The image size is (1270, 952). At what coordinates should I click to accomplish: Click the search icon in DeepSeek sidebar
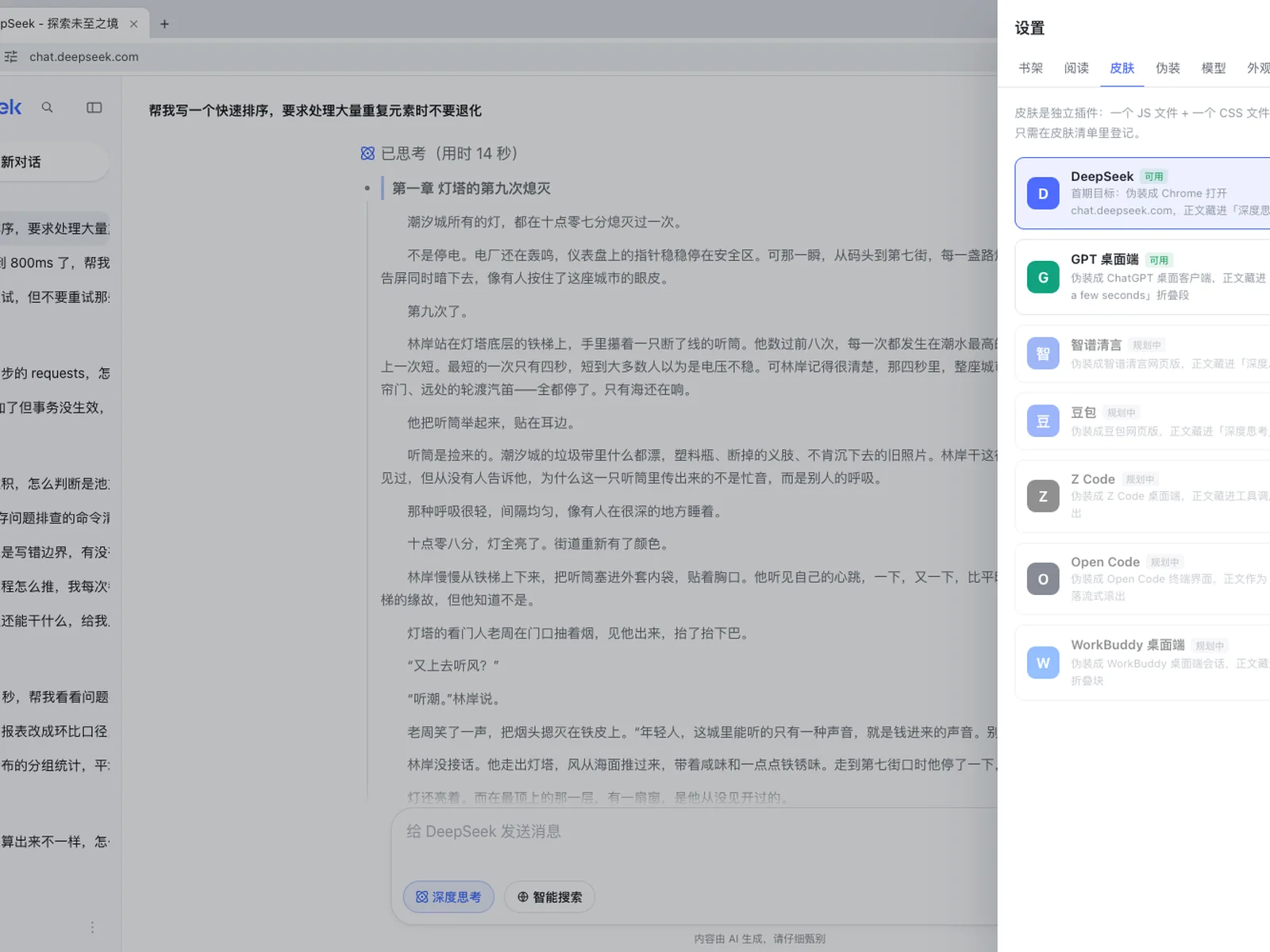point(47,107)
